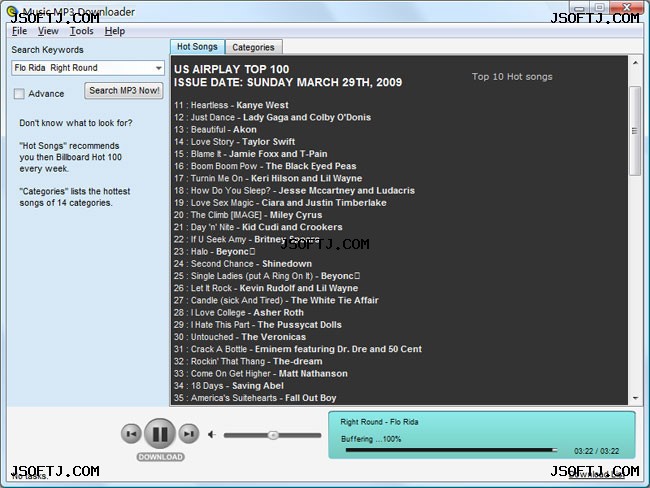650x488 pixels.
Task: Click Search MP3 Now! button
Action: 124,91
